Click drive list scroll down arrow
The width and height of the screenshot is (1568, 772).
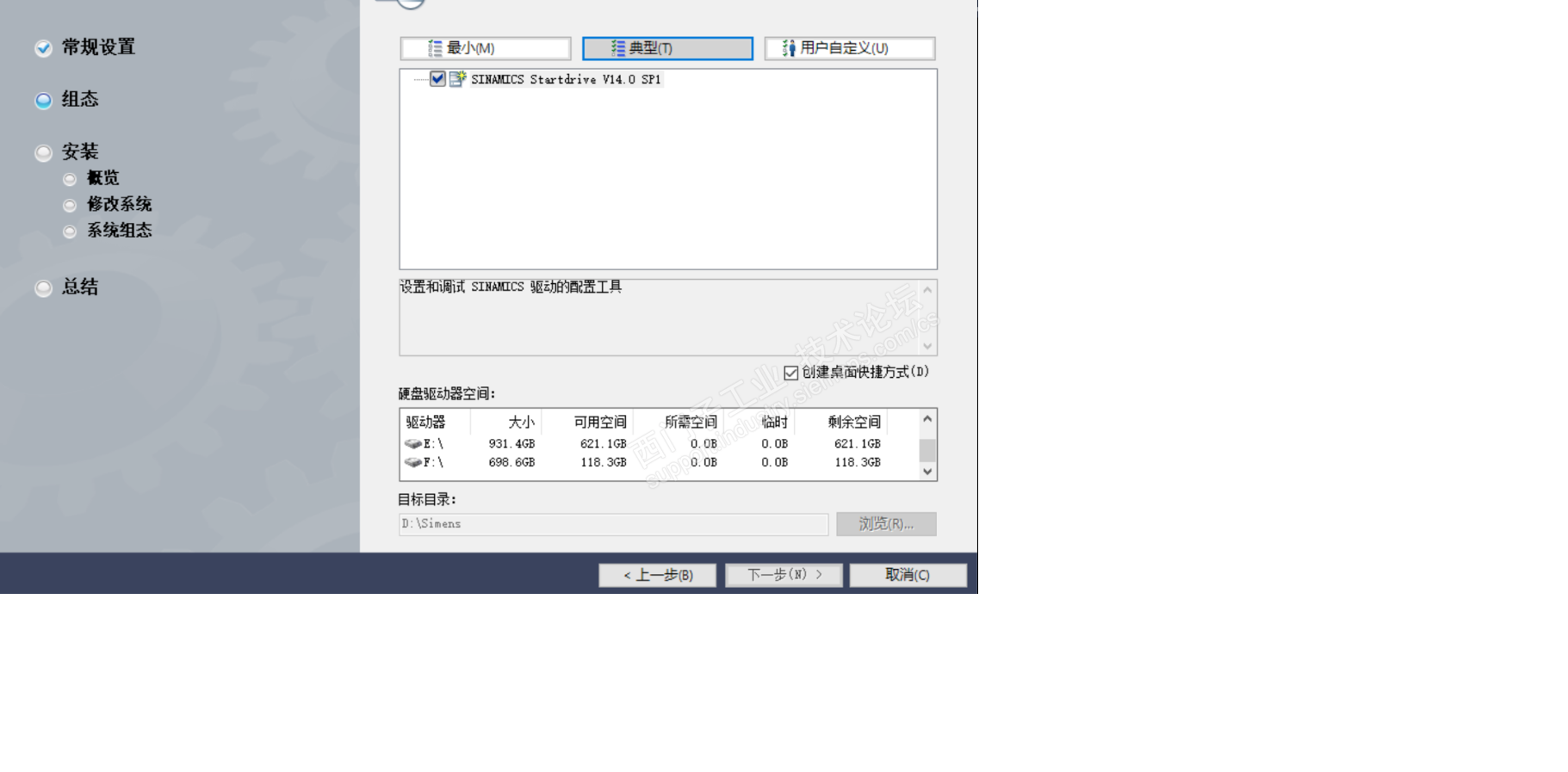click(x=927, y=472)
